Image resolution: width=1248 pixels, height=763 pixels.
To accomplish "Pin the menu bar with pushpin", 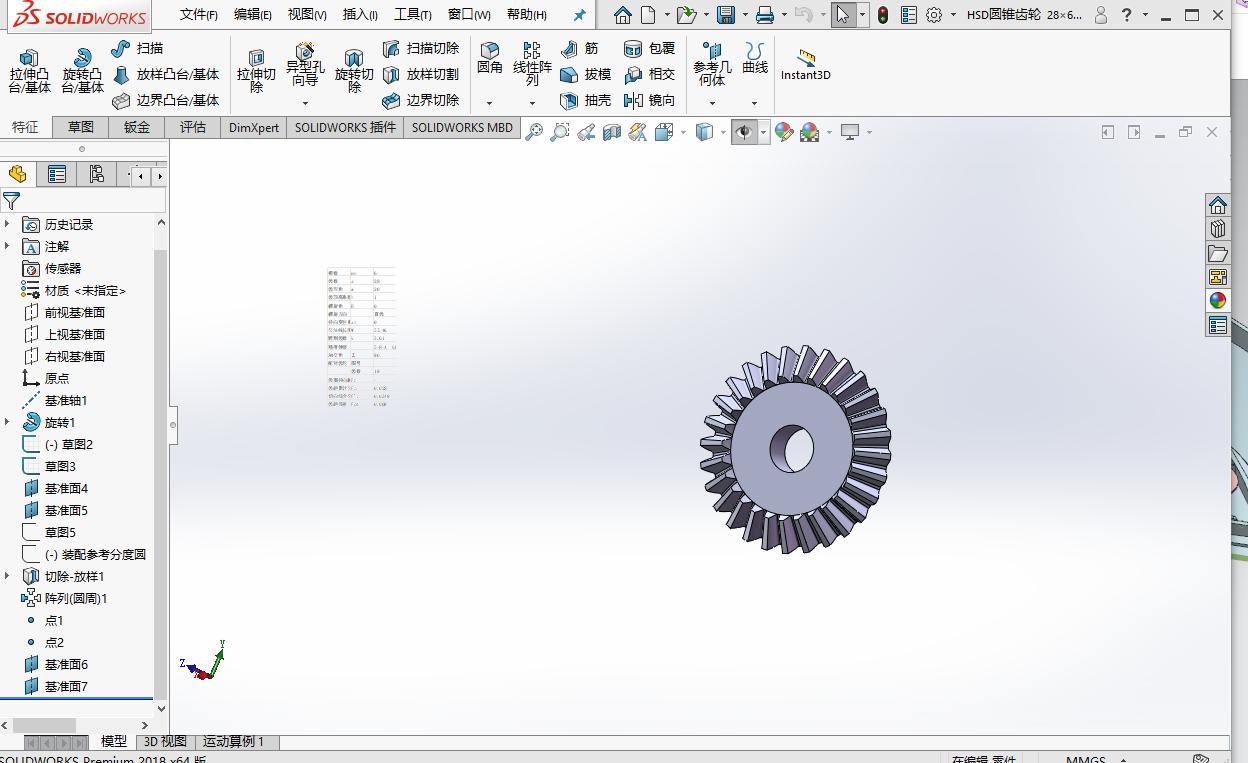I will [x=579, y=15].
